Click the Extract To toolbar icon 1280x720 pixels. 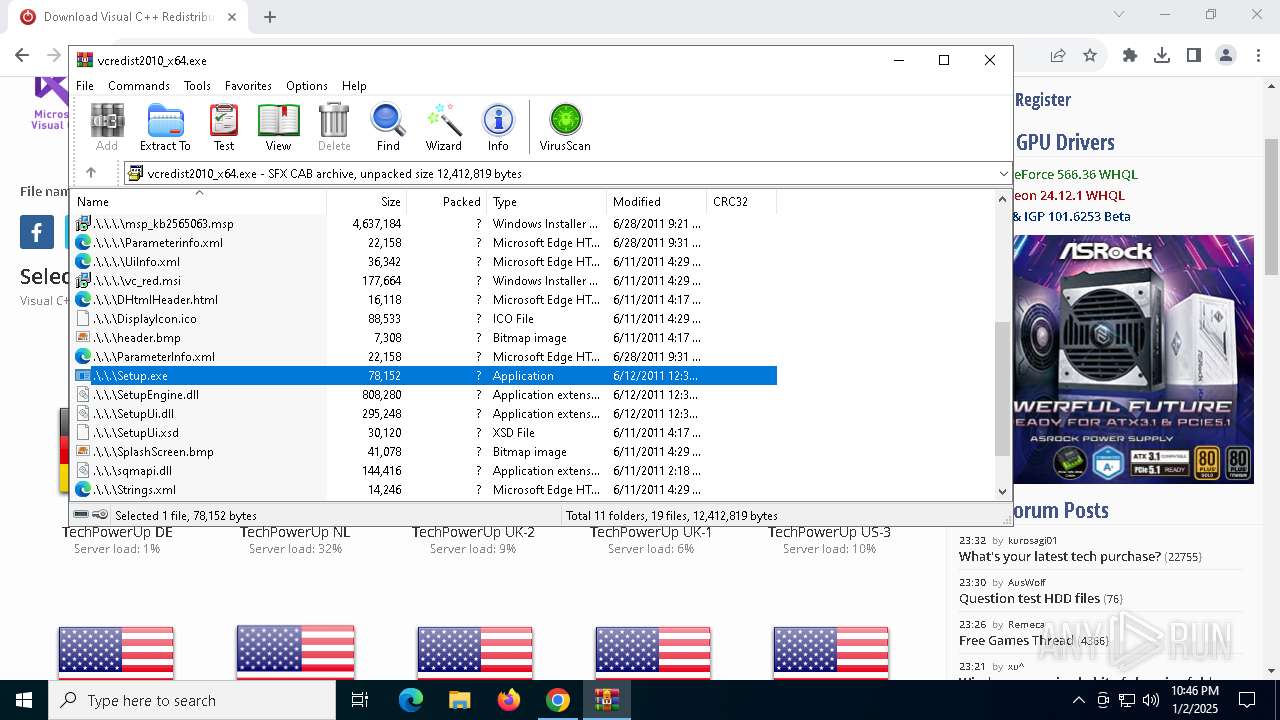[x=165, y=127]
